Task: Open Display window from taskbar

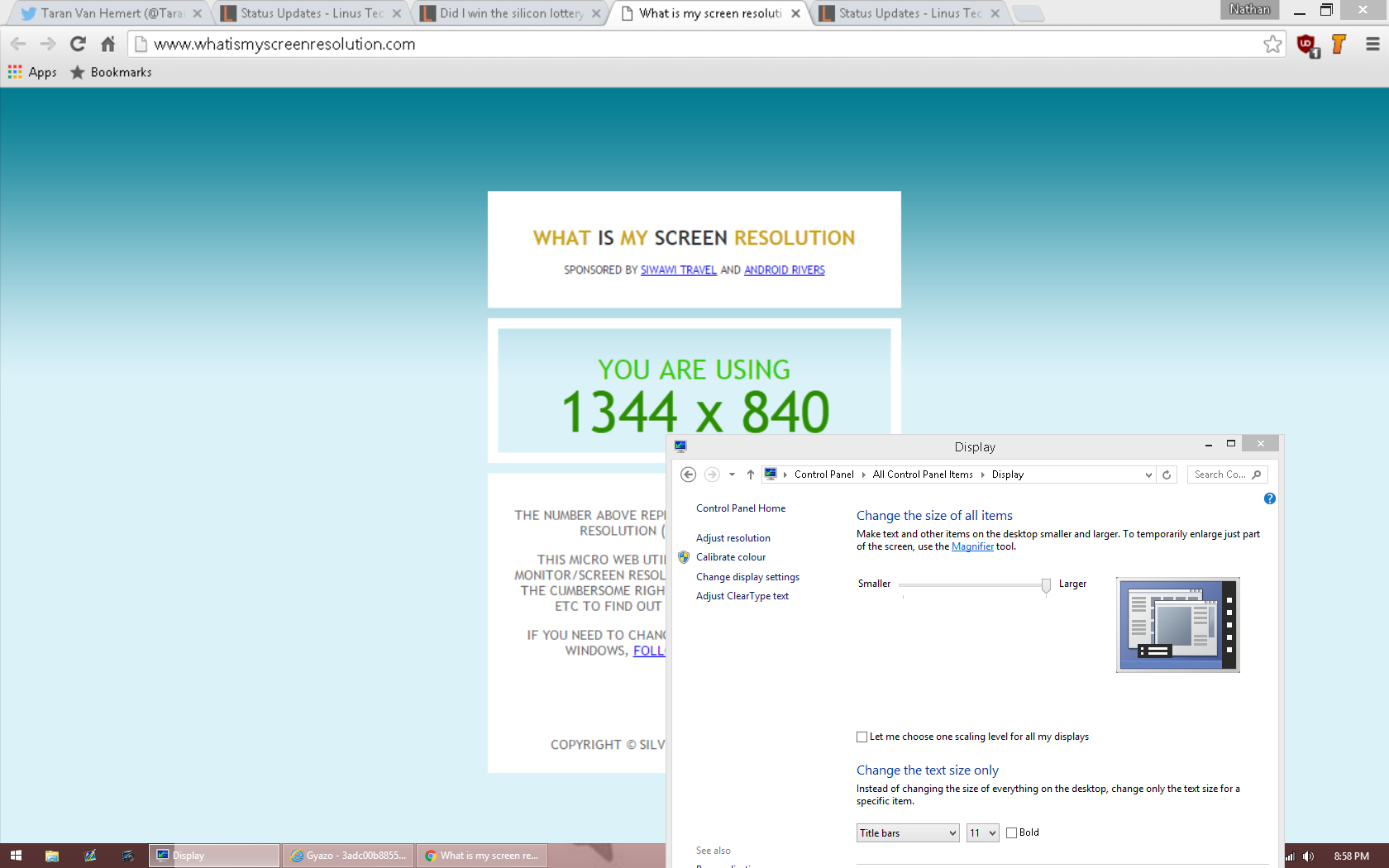Action: [x=214, y=856]
